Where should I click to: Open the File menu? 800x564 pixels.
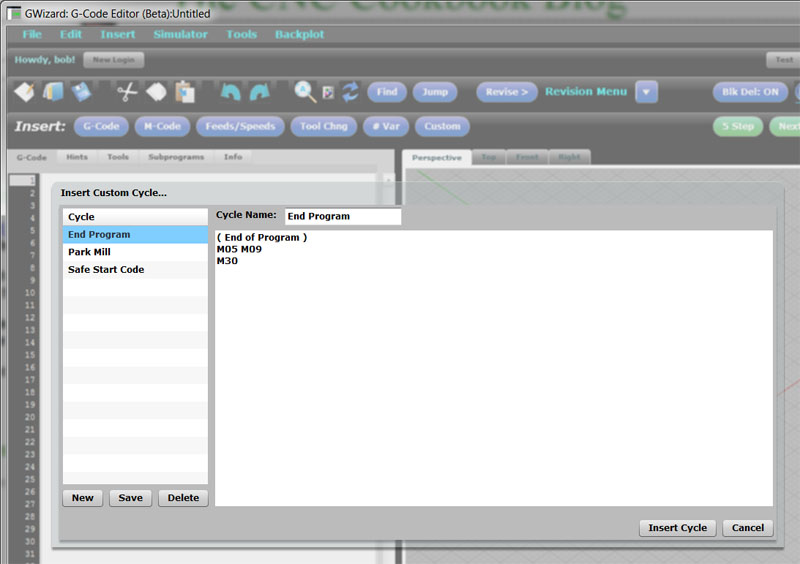[32, 34]
